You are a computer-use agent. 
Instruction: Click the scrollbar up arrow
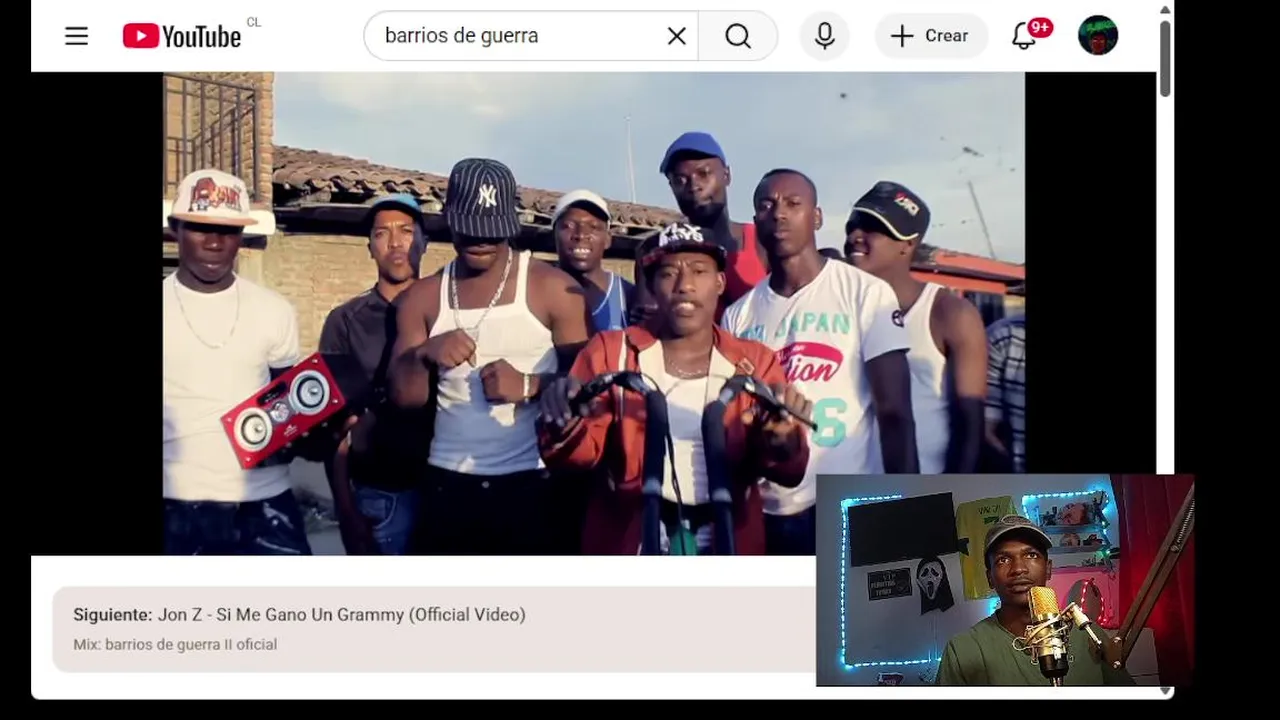tap(1165, 9)
